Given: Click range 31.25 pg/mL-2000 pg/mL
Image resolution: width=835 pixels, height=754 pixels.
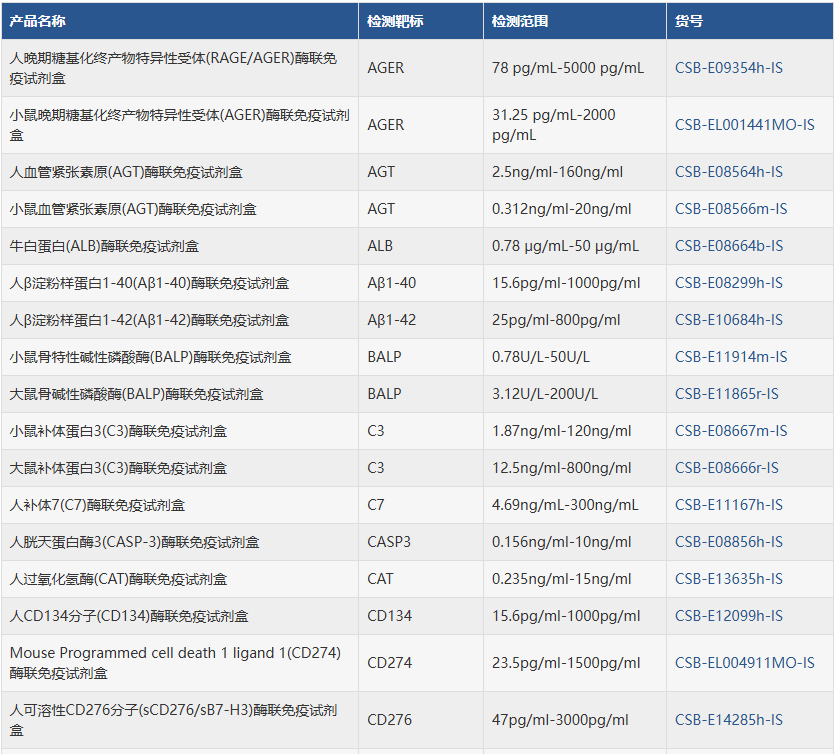Looking at the screenshot, I should point(553,125).
